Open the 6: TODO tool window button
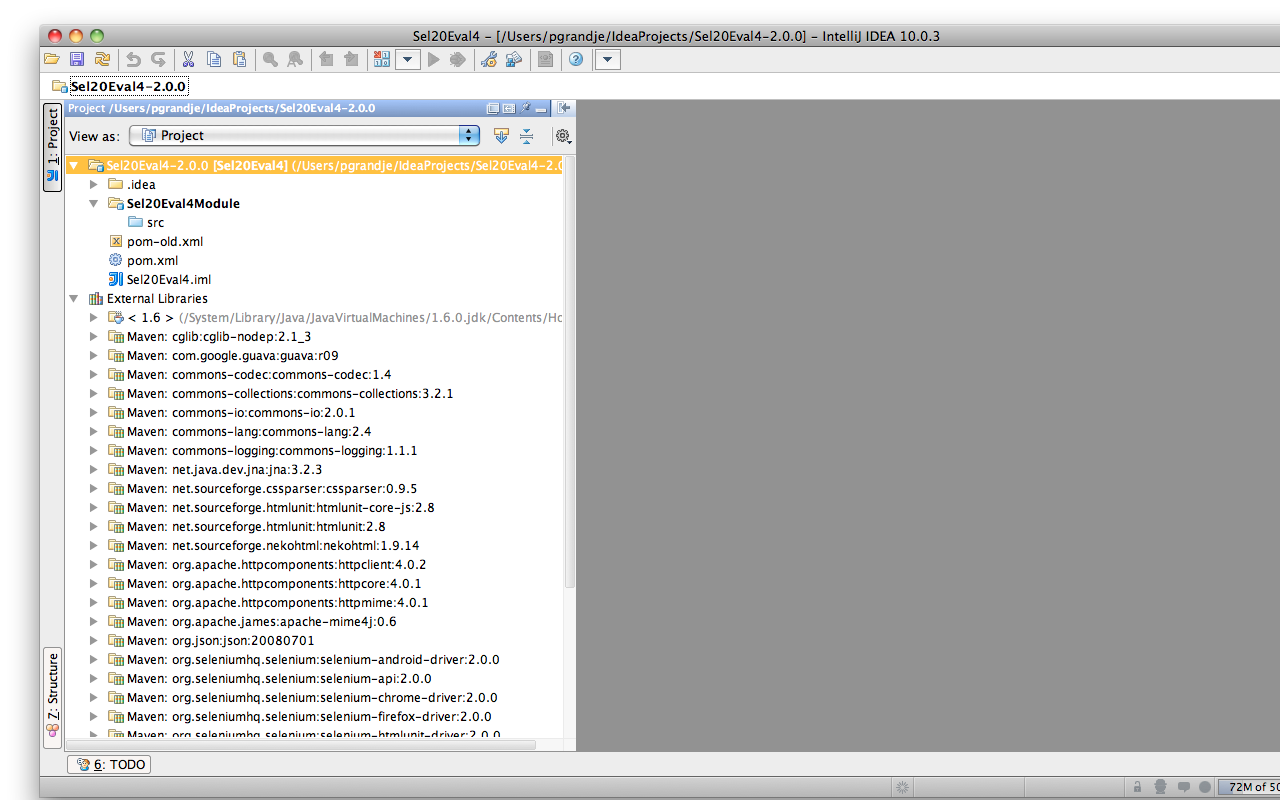Viewport: 1280px width, 800px height. 109,764
